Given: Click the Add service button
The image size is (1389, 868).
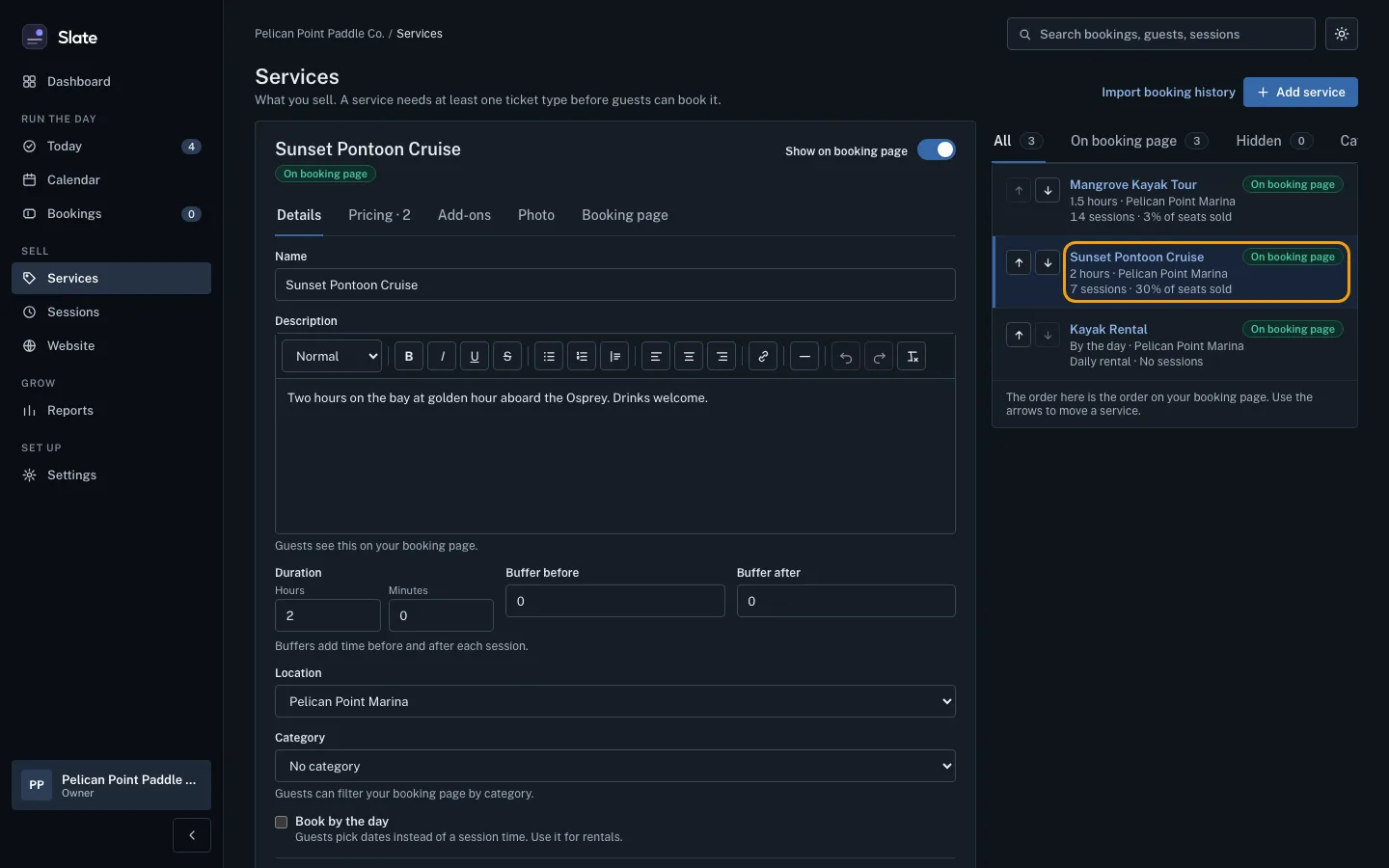Looking at the screenshot, I should [1300, 93].
